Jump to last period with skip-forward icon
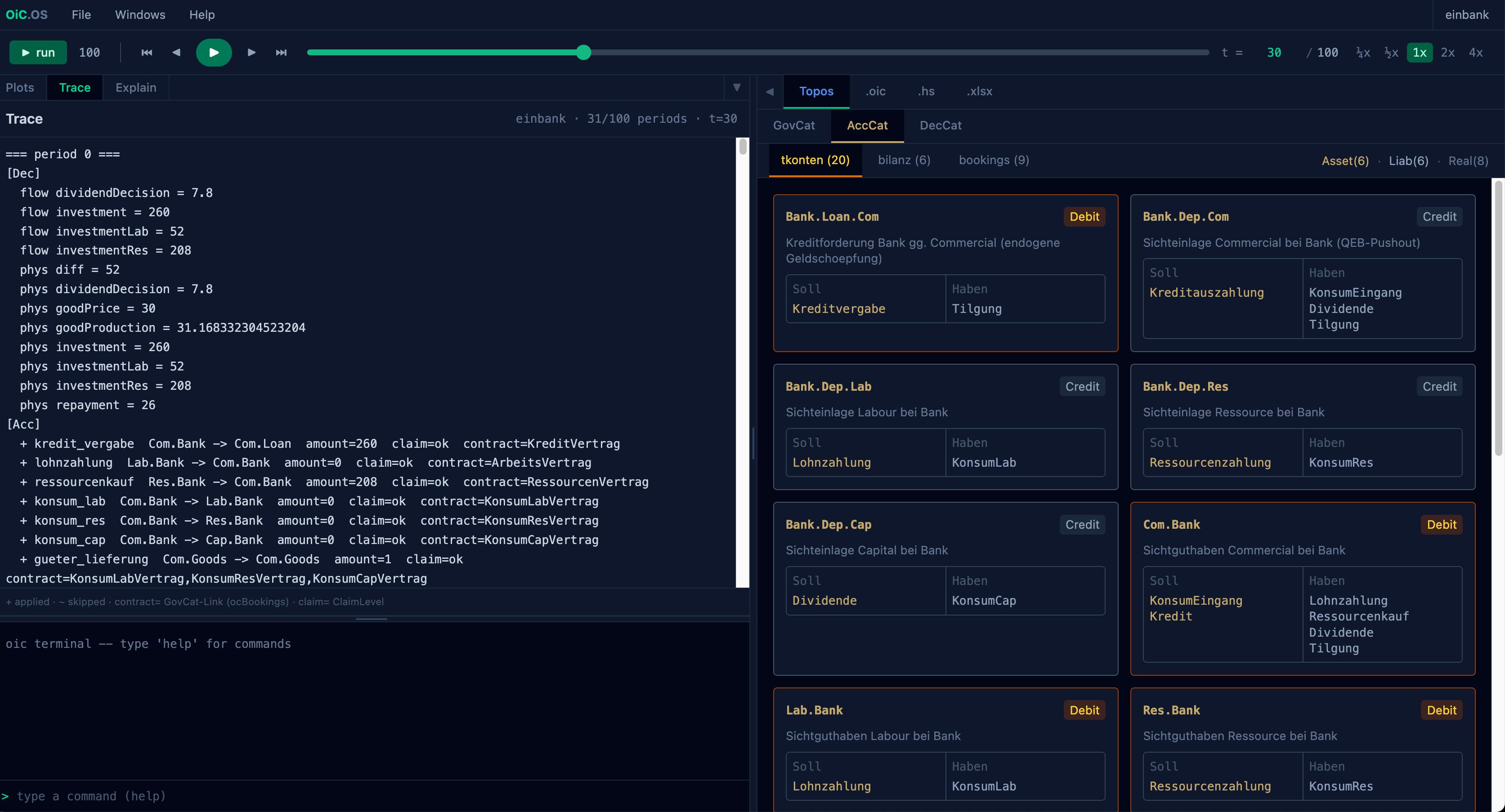 point(281,53)
